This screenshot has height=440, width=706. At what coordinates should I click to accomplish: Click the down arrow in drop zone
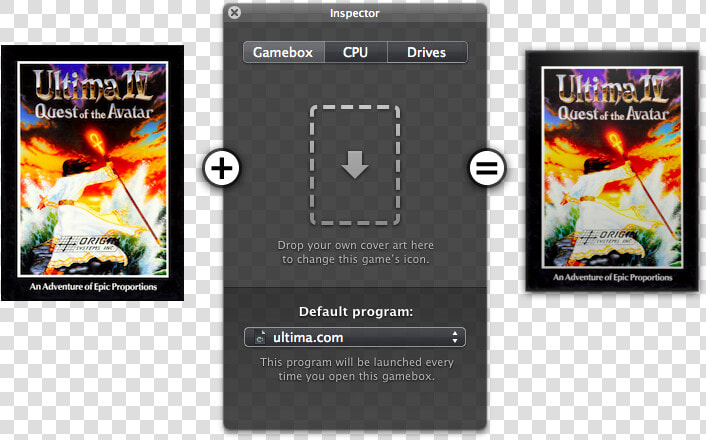click(x=355, y=165)
